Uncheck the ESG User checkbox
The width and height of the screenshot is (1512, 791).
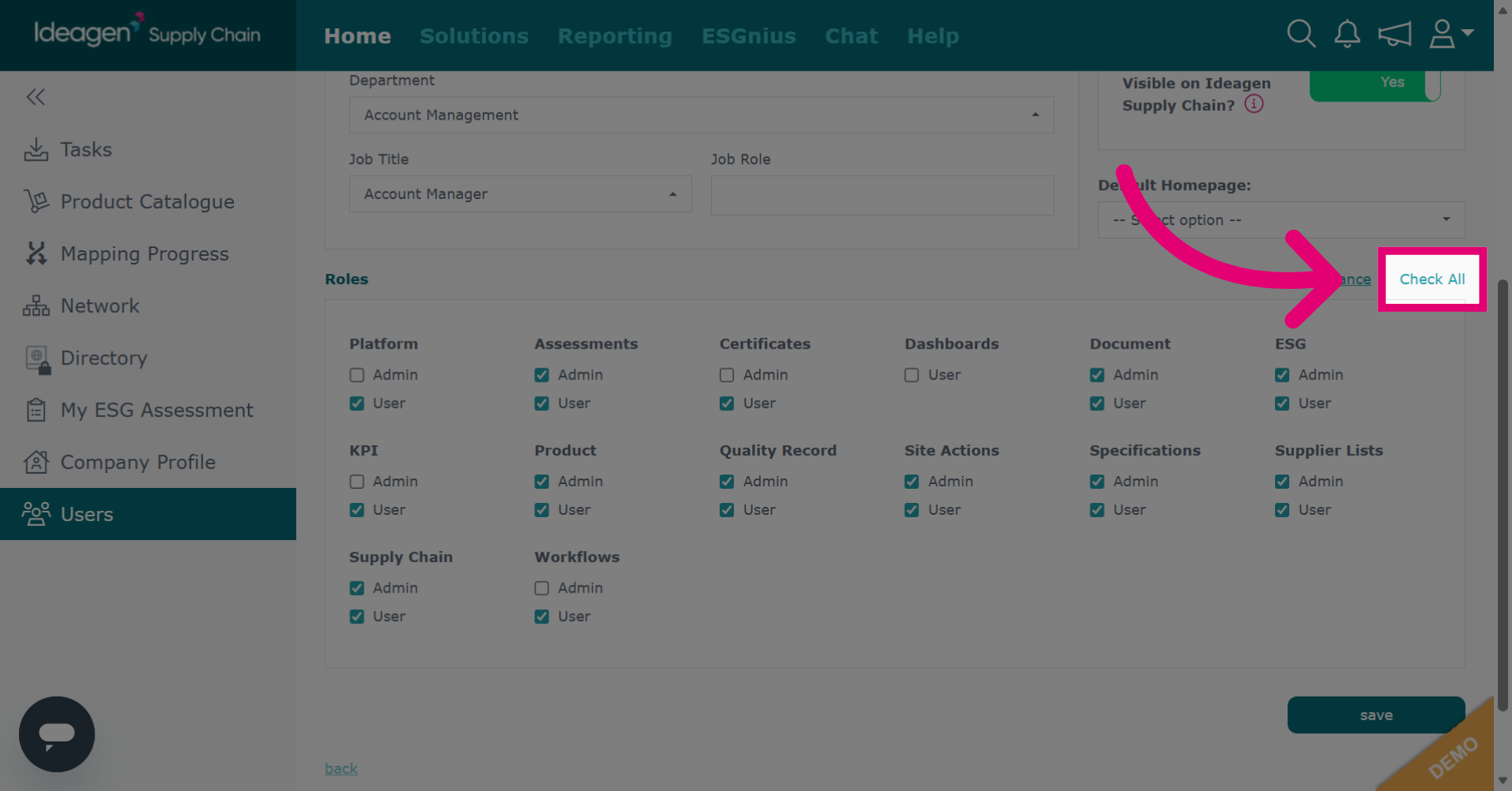1282,404
